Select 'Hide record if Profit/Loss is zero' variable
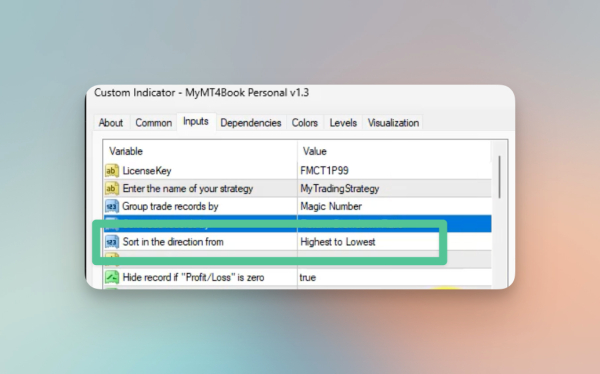The width and height of the screenshot is (600, 374). pos(193,278)
